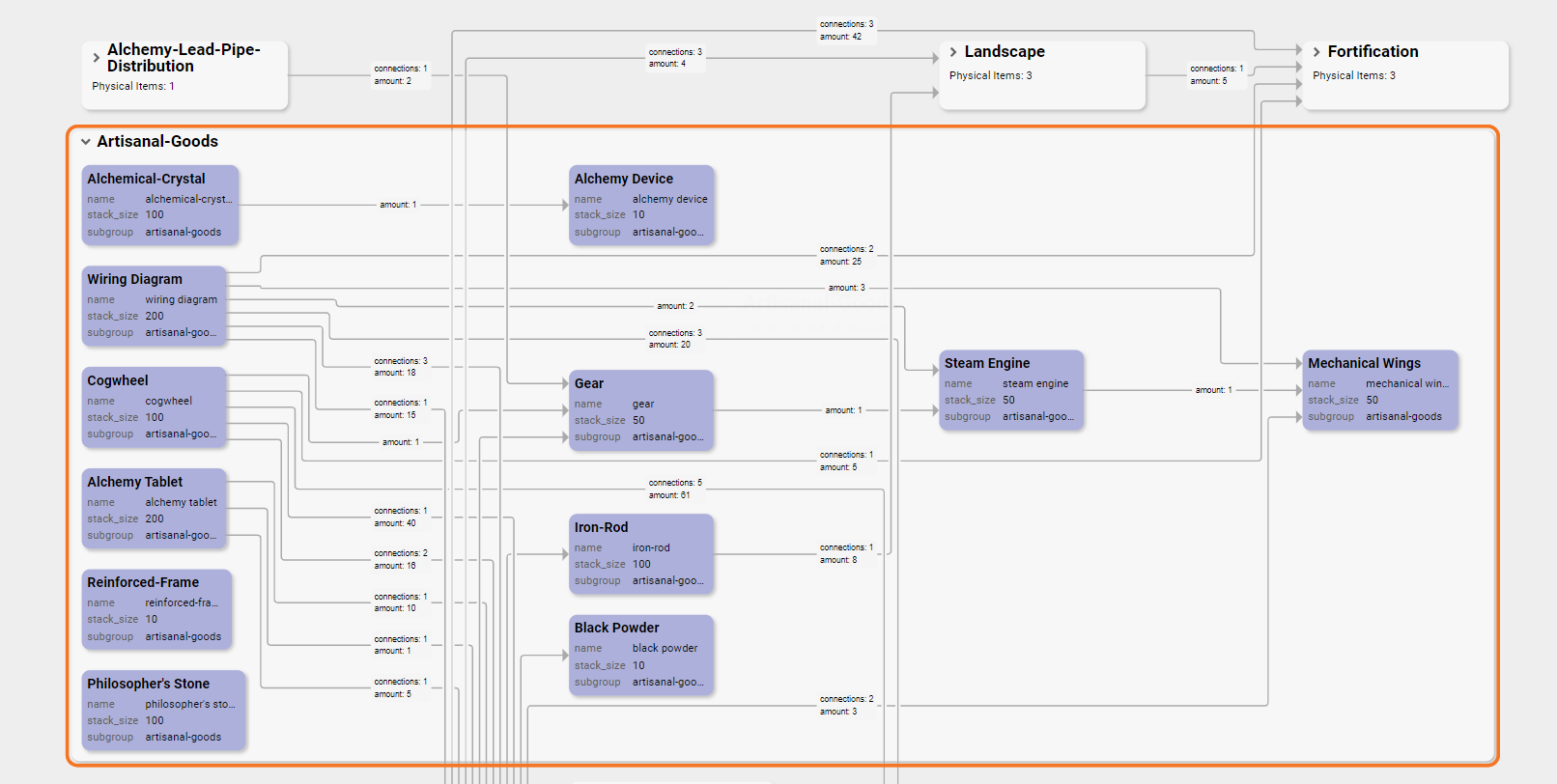
Task: Expand the Alchemy-Lead-Pipe-Distribution group chevron
Action: [96, 58]
